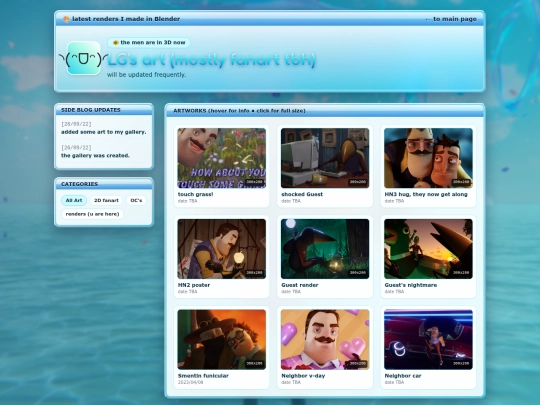The width and height of the screenshot is (540, 405).
Task: Open the 'shocked Guest' artwork thumbnail
Action: click(x=325, y=158)
